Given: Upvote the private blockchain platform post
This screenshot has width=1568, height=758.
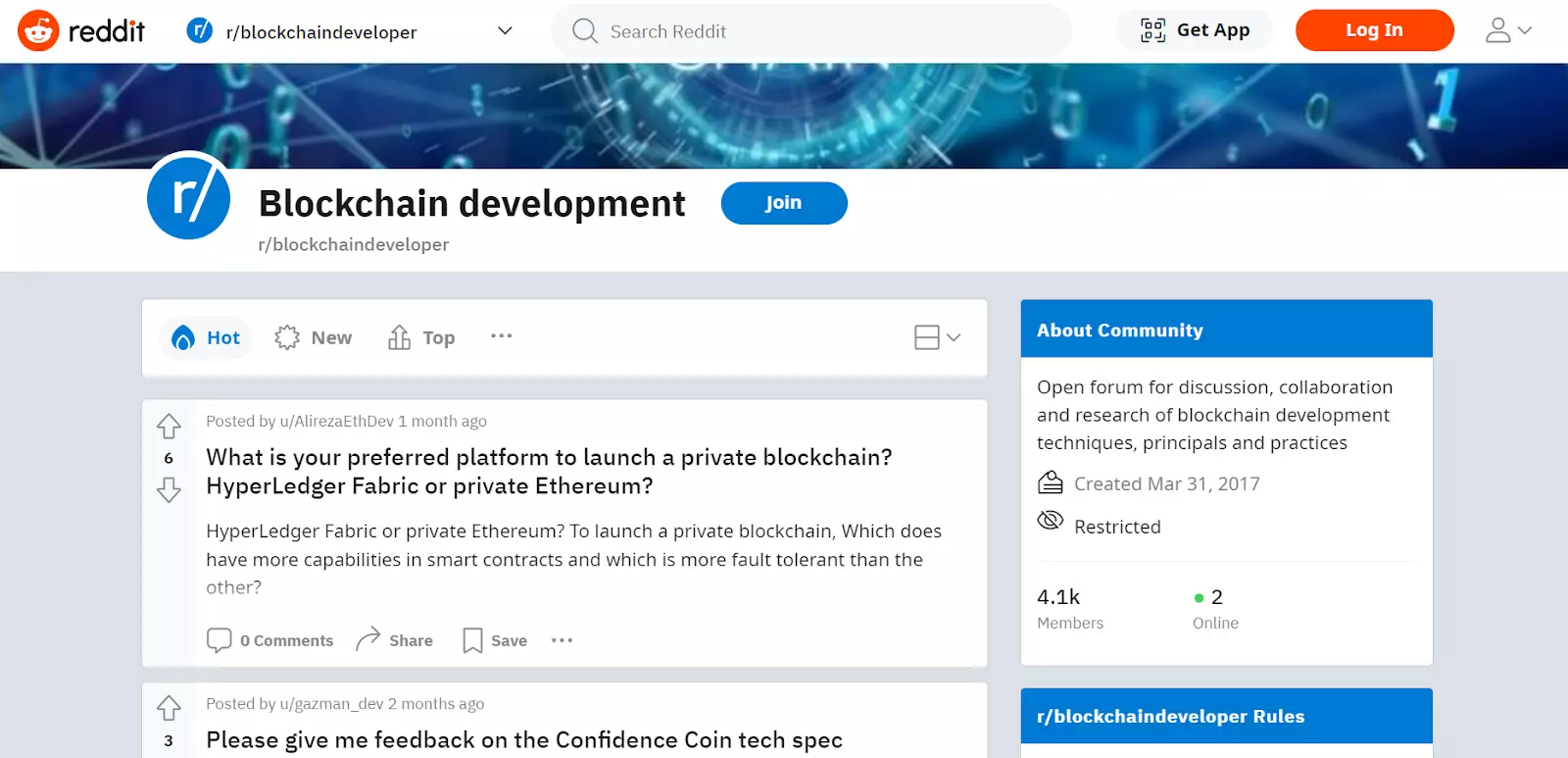Looking at the screenshot, I should click(169, 427).
